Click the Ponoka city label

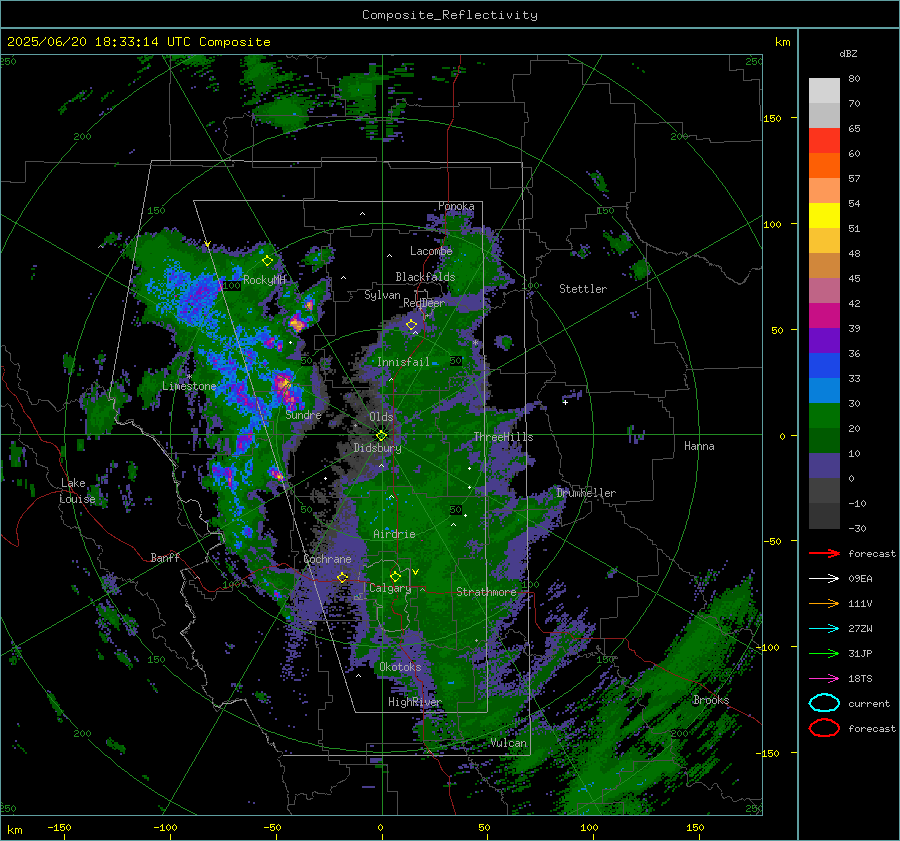point(456,206)
